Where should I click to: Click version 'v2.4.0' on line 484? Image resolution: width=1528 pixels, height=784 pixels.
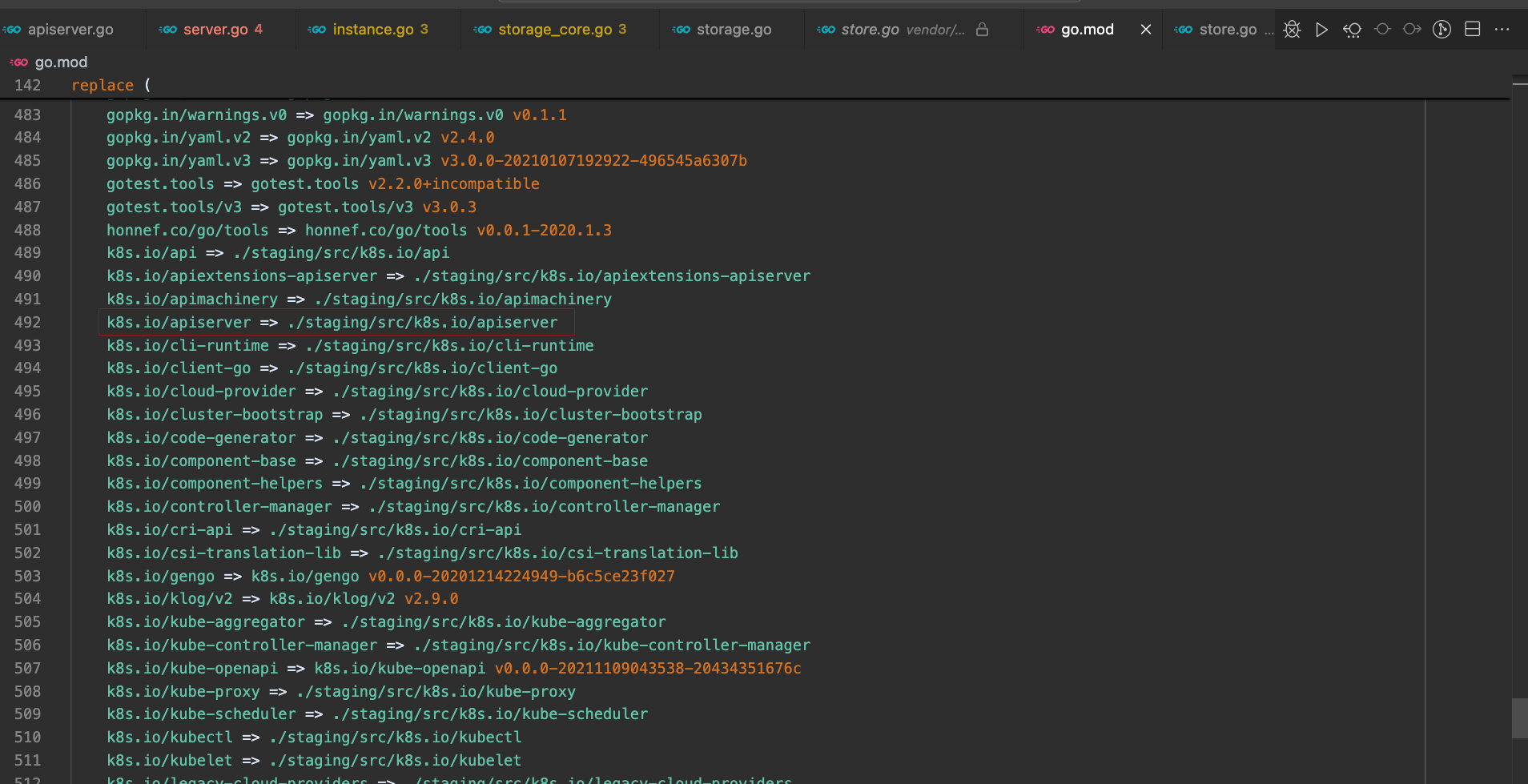467,138
